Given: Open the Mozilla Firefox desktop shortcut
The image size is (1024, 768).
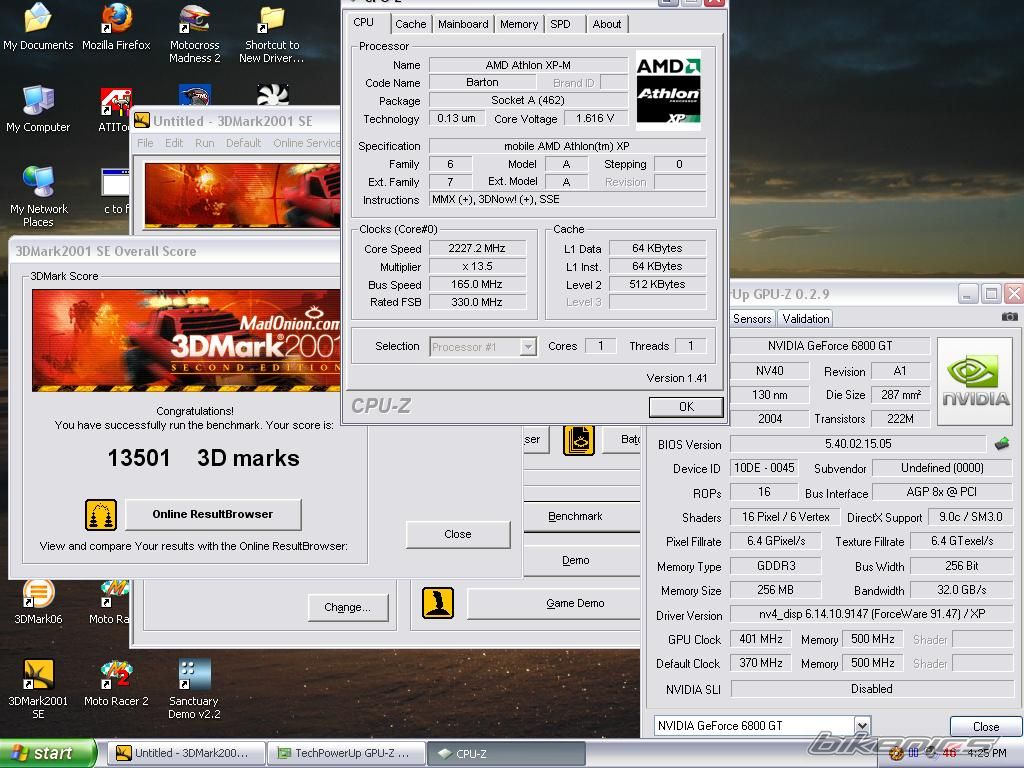Looking at the screenshot, I should (116, 20).
